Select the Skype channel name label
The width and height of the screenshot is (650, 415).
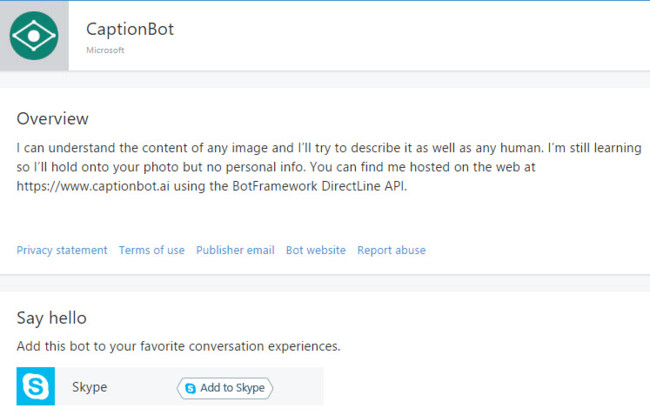(90, 387)
